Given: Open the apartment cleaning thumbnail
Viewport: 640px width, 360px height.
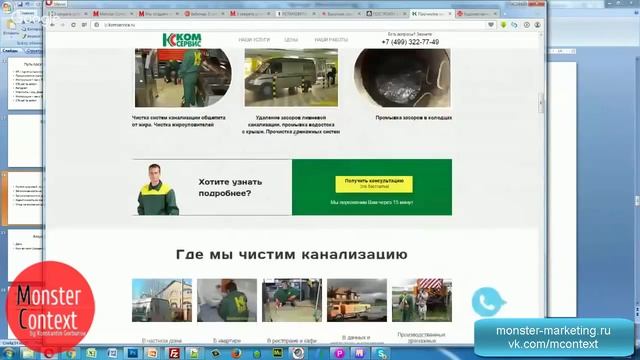Looking at the screenshot, I should click(x=227, y=300).
